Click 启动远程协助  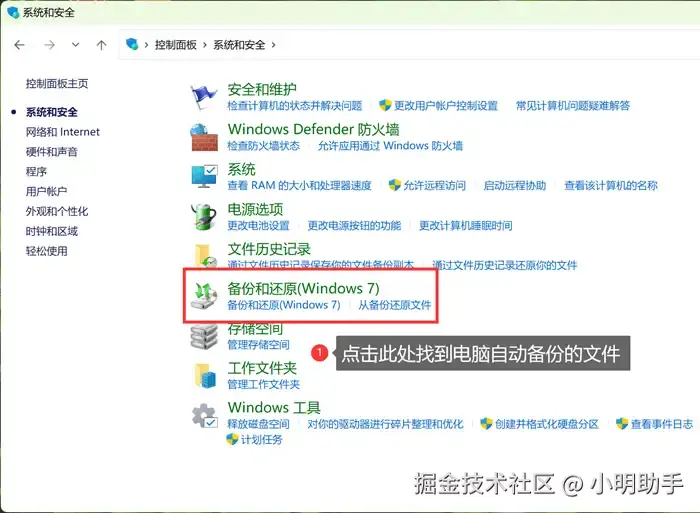pos(515,185)
